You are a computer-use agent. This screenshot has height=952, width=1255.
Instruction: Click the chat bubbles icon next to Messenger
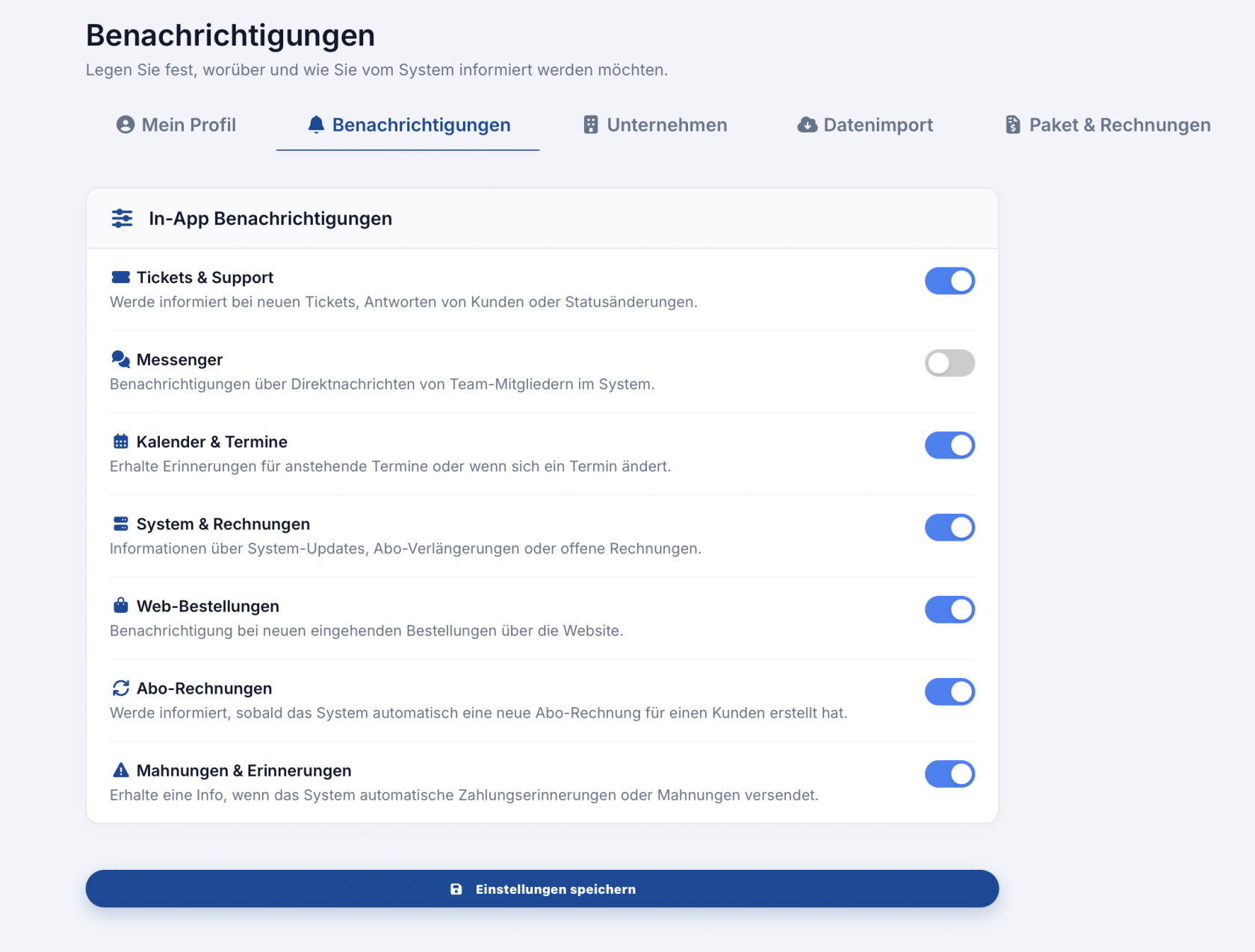120,359
